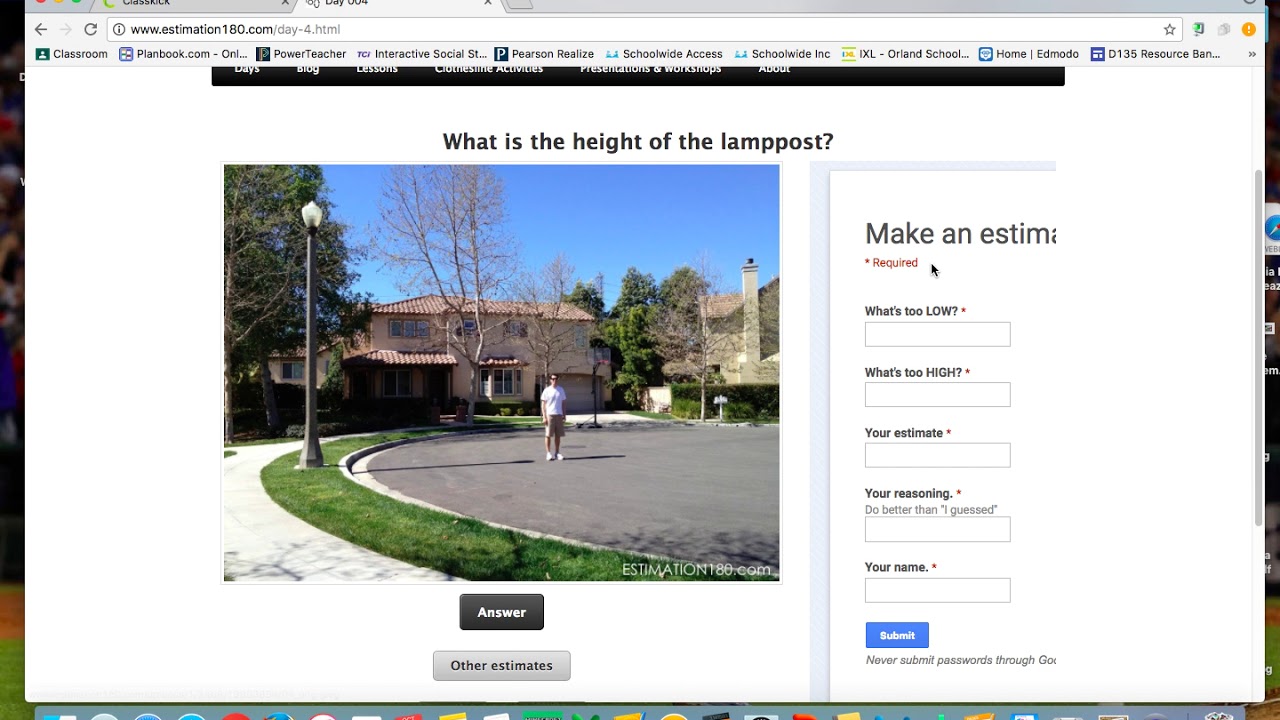Screen dimensions: 1280x720
Task: Open Presentations & Workshops navigation item
Action: [x=651, y=70]
